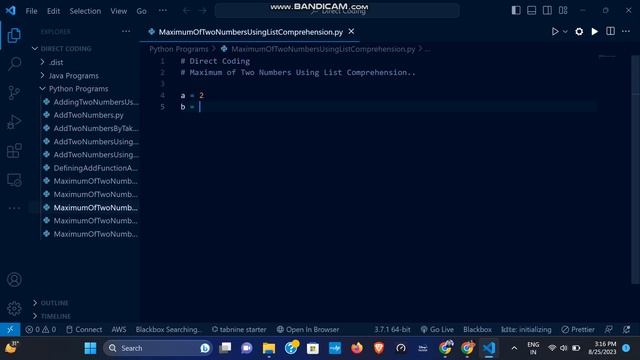
Task: Open Customize Layout icon
Action: click(563, 11)
